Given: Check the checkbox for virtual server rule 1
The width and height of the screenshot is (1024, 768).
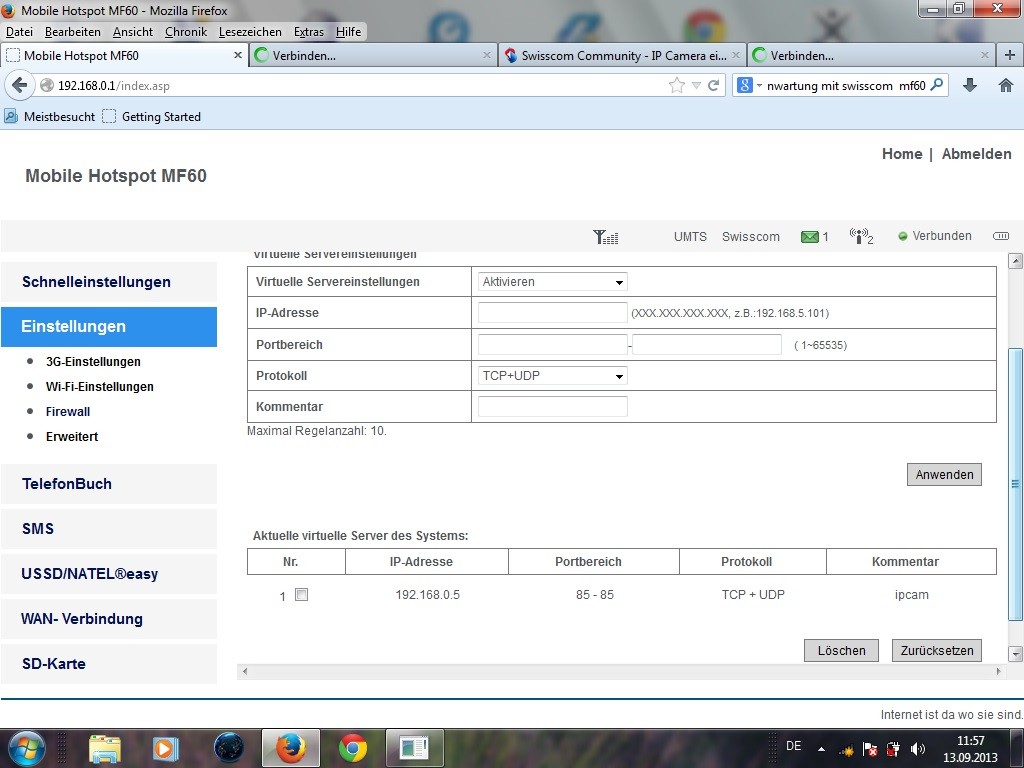Looking at the screenshot, I should click(x=302, y=595).
